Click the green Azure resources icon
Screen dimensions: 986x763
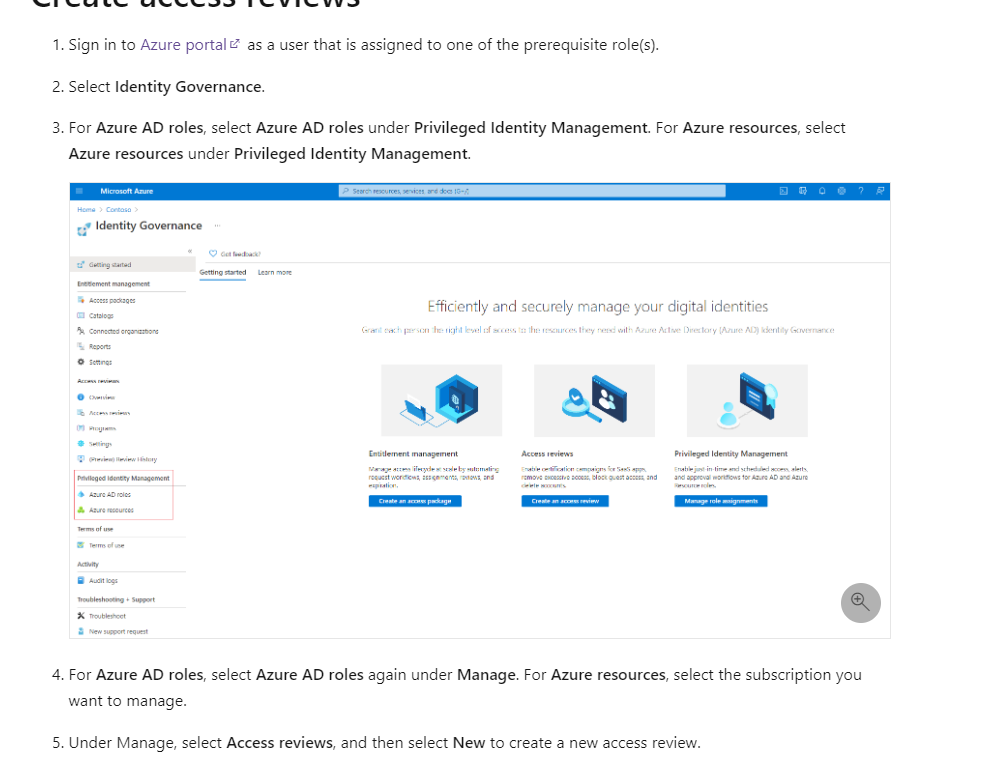[80, 510]
